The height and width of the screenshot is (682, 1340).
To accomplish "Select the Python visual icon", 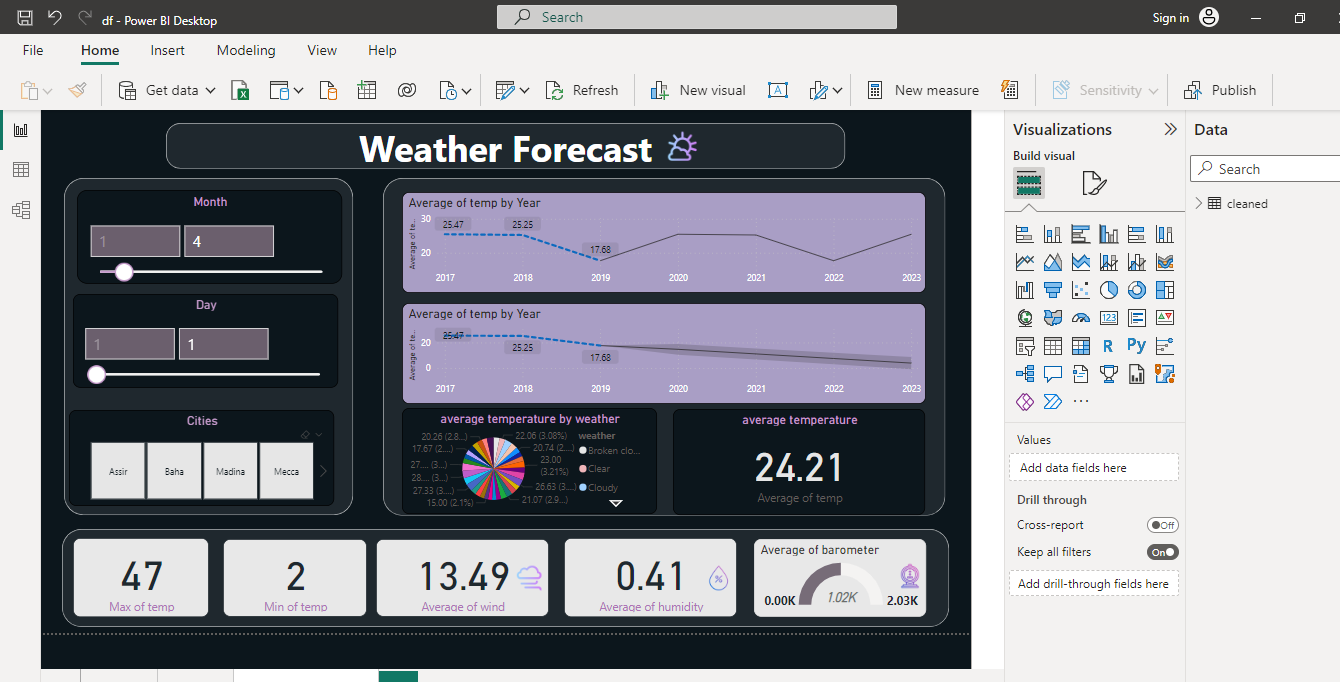I will coord(1135,345).
